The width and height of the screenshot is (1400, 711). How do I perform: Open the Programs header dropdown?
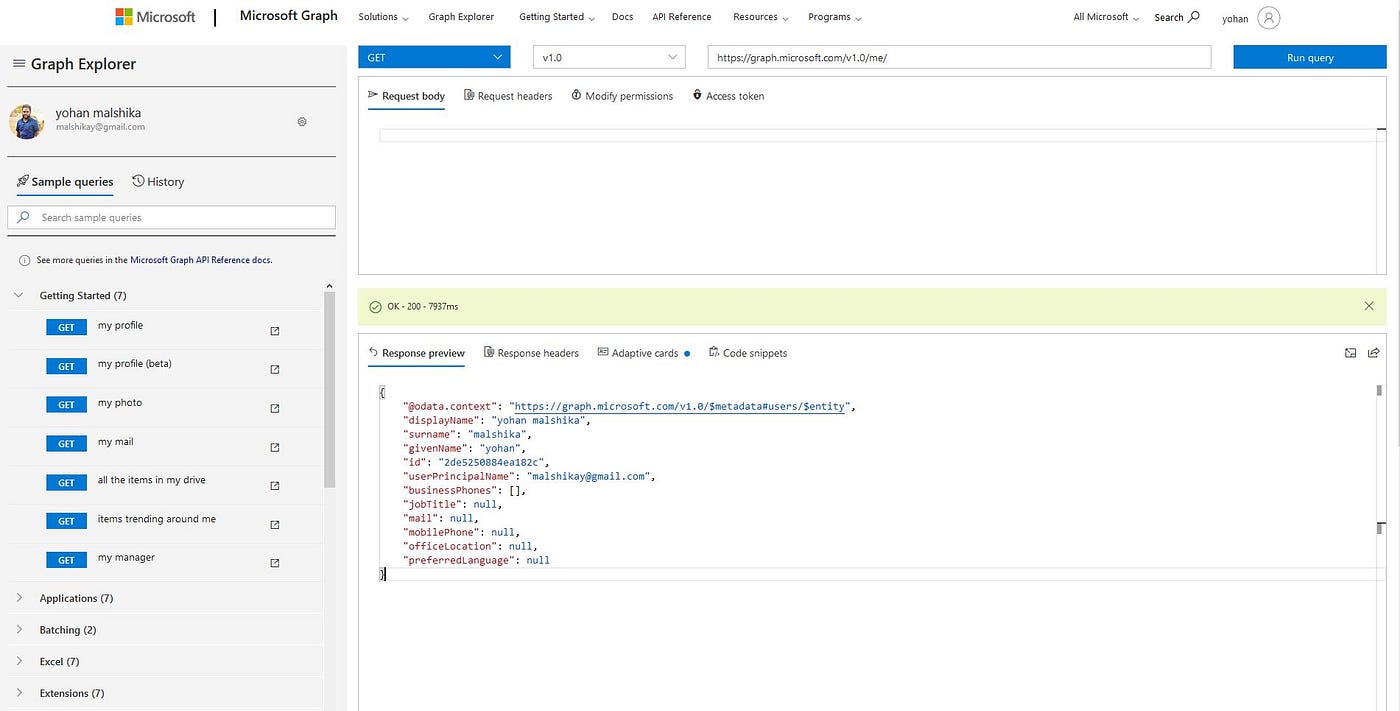[x=834, y=17]
